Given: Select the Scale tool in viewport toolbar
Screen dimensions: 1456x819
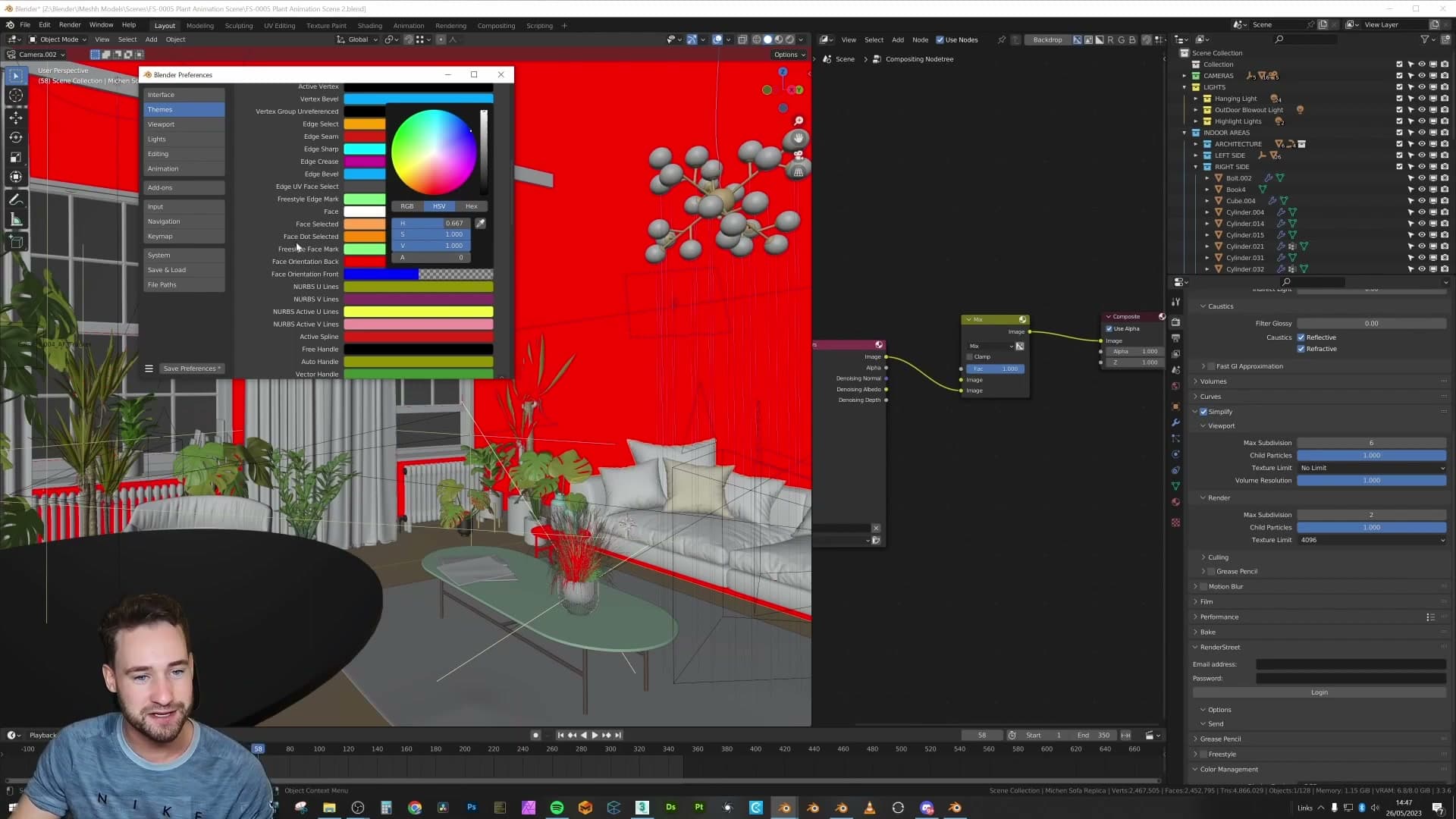Looking at the screenshot, I should tap(16, 157).
